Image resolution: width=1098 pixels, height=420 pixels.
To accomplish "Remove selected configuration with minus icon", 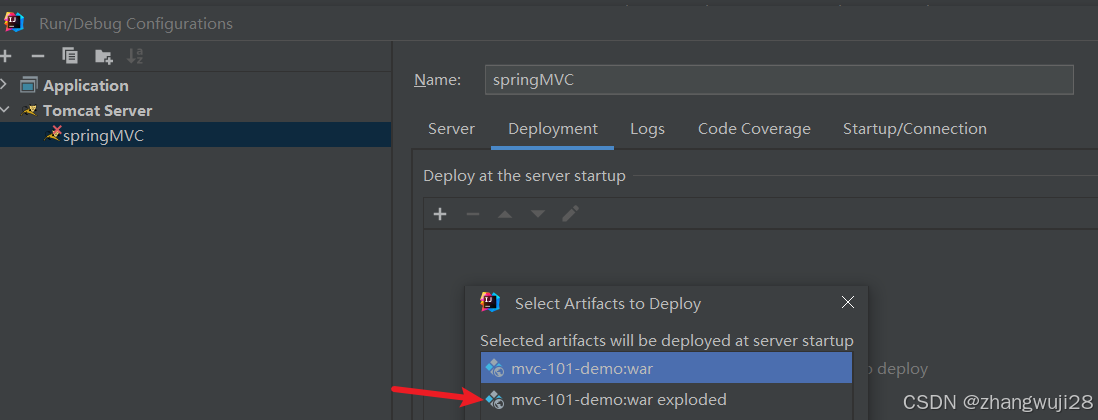I will [38, 56].
